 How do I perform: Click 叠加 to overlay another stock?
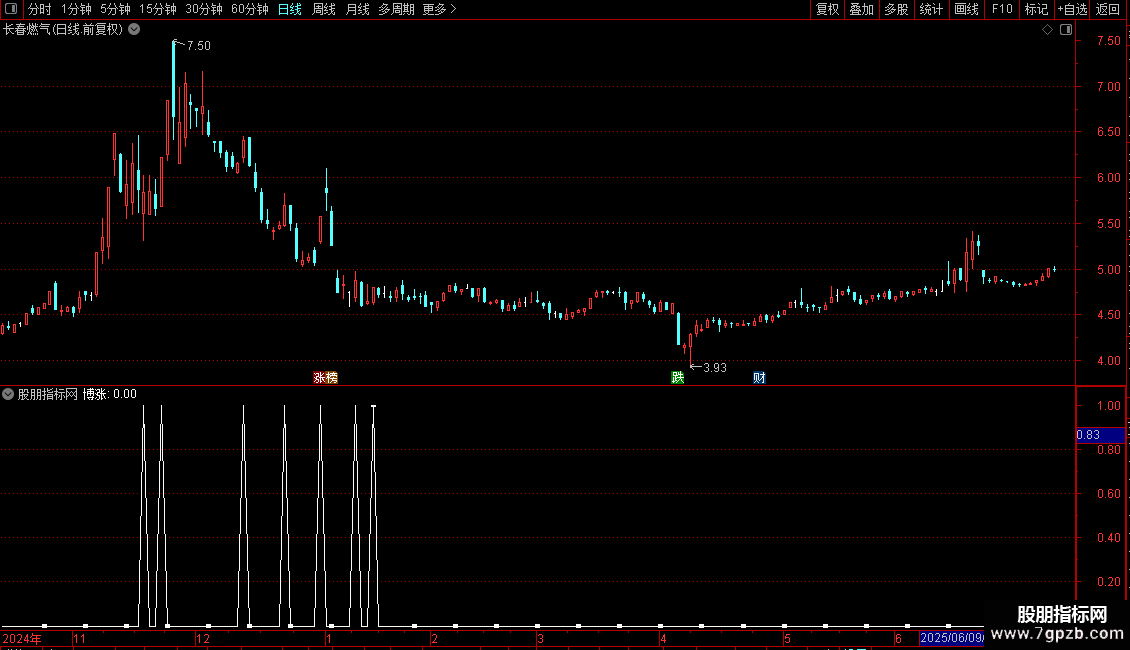pos(861,9)
